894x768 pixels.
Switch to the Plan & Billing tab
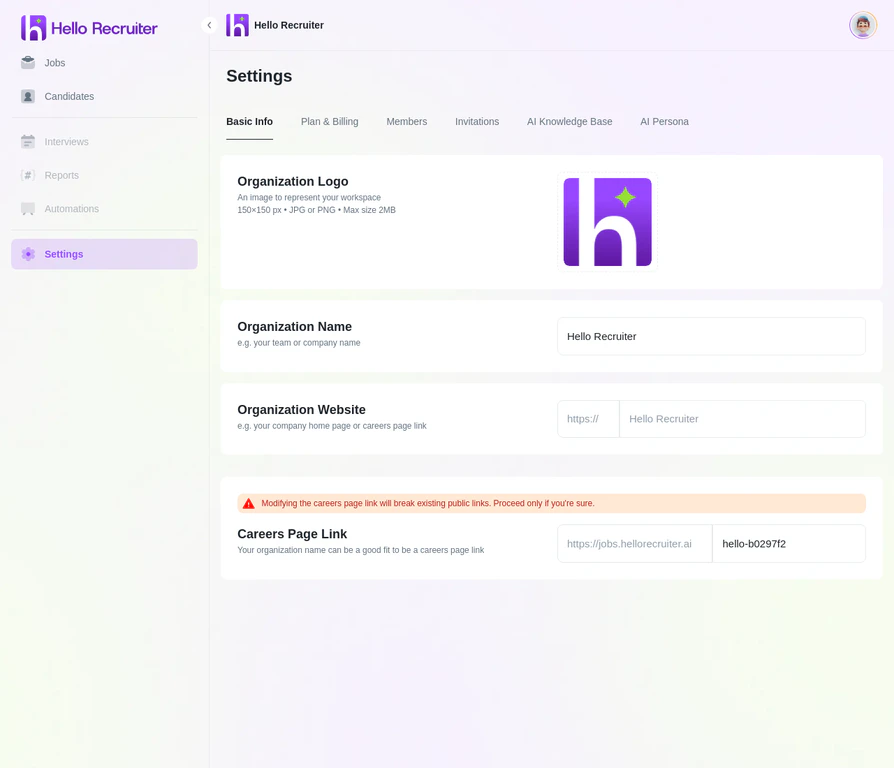tap(329, 121)
